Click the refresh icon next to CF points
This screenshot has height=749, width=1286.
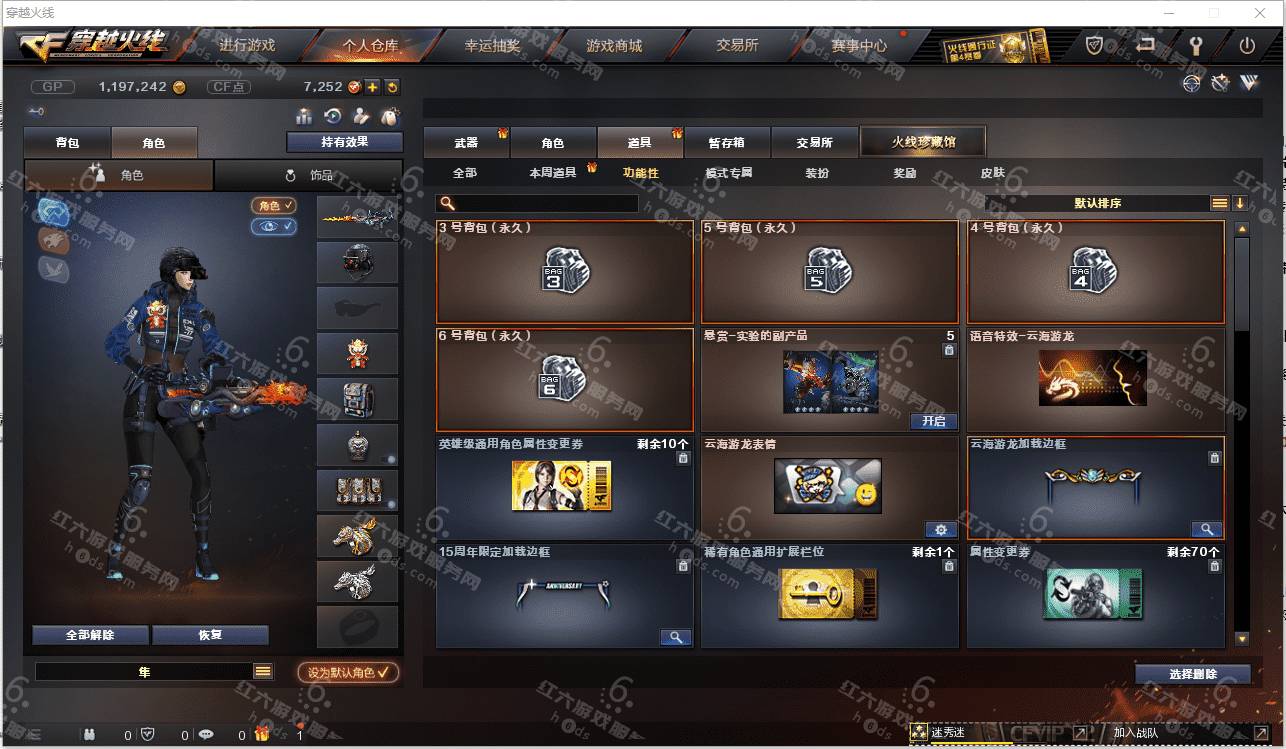[392, 87]
